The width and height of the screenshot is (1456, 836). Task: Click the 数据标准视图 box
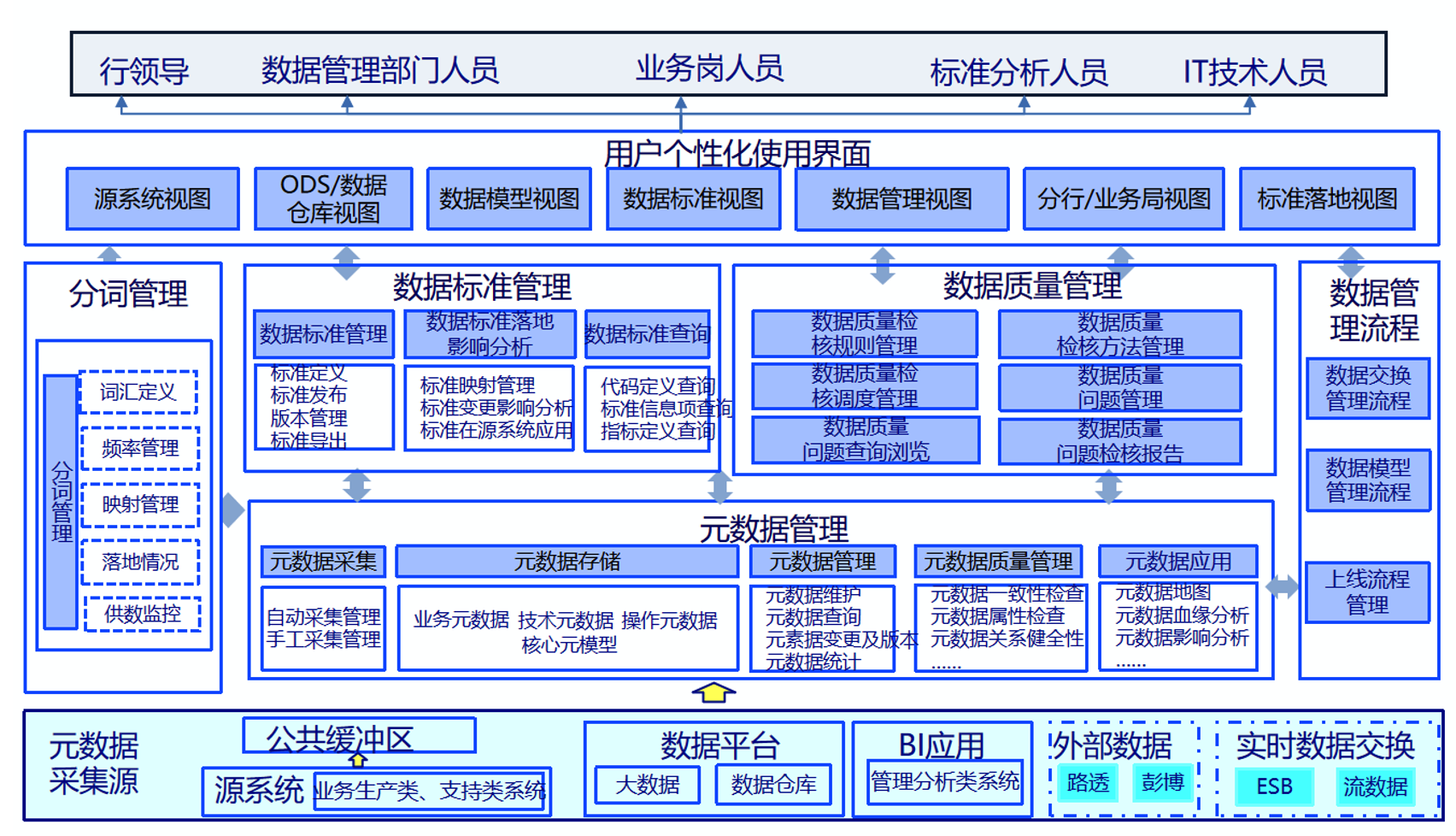click(x=693, y=199)
